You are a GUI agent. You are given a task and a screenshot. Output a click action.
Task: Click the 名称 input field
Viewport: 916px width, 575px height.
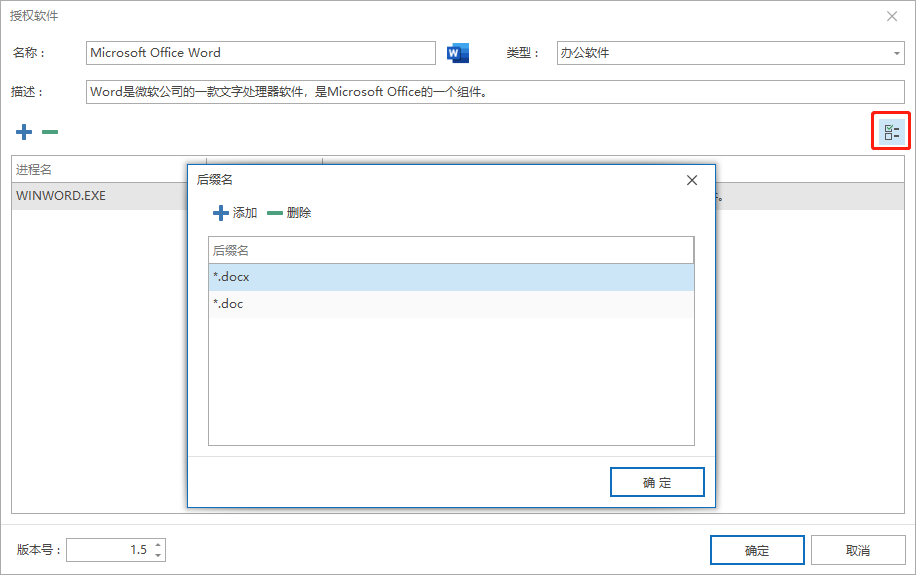261,53
